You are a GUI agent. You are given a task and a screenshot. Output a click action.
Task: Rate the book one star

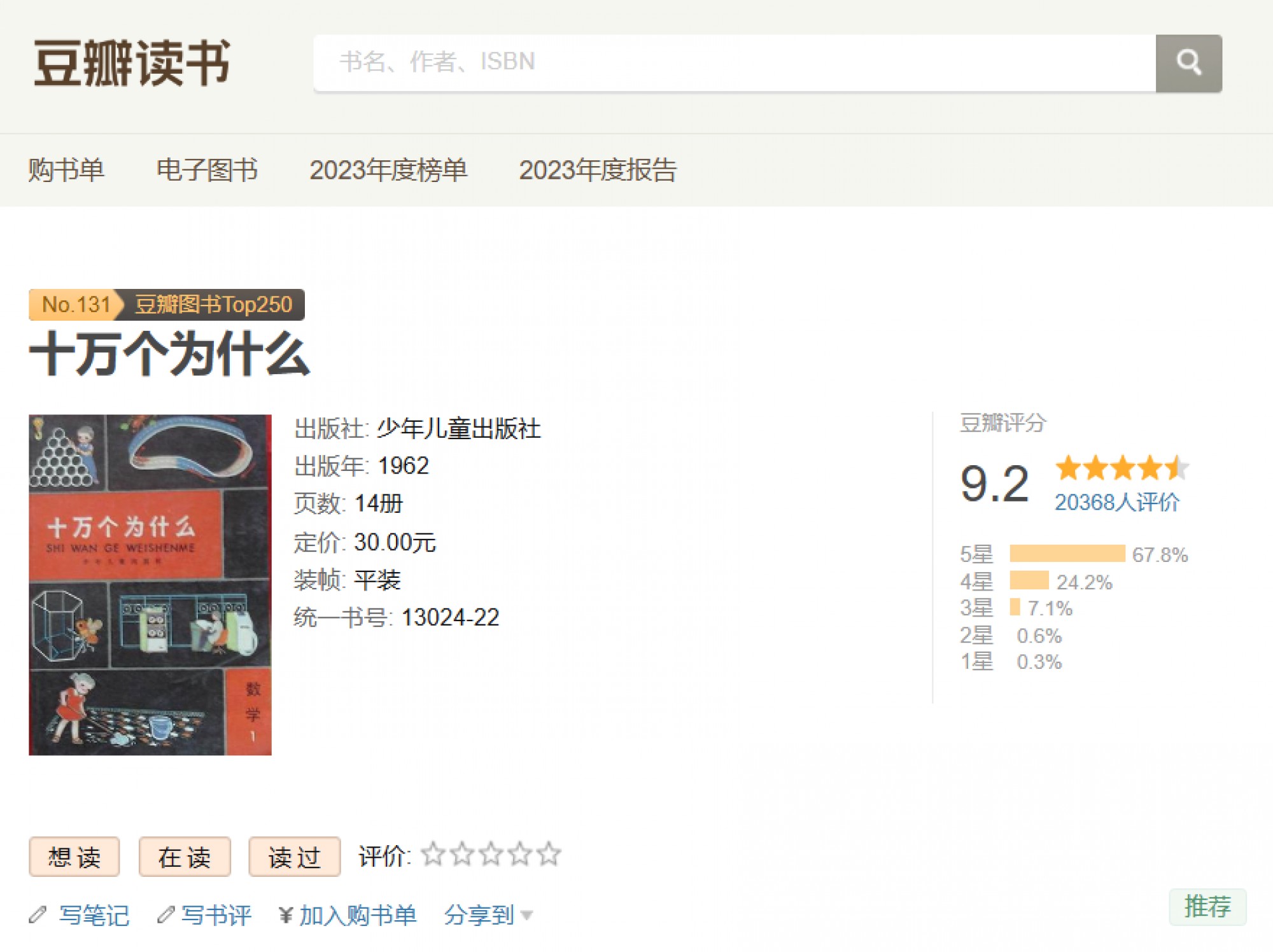point(433,854)
